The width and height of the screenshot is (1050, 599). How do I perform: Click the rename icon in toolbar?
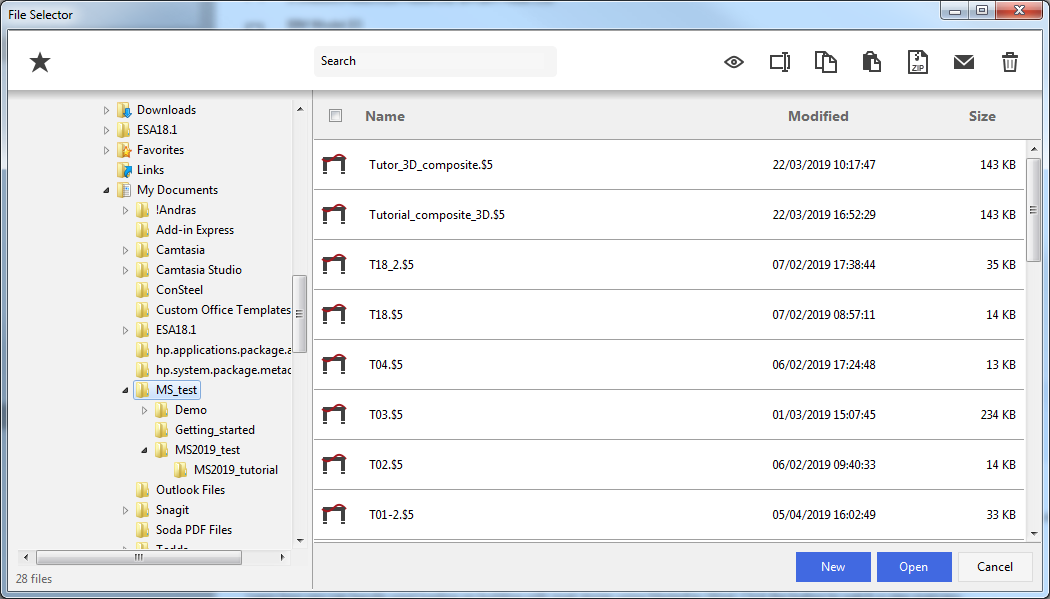tap(779, 62)
